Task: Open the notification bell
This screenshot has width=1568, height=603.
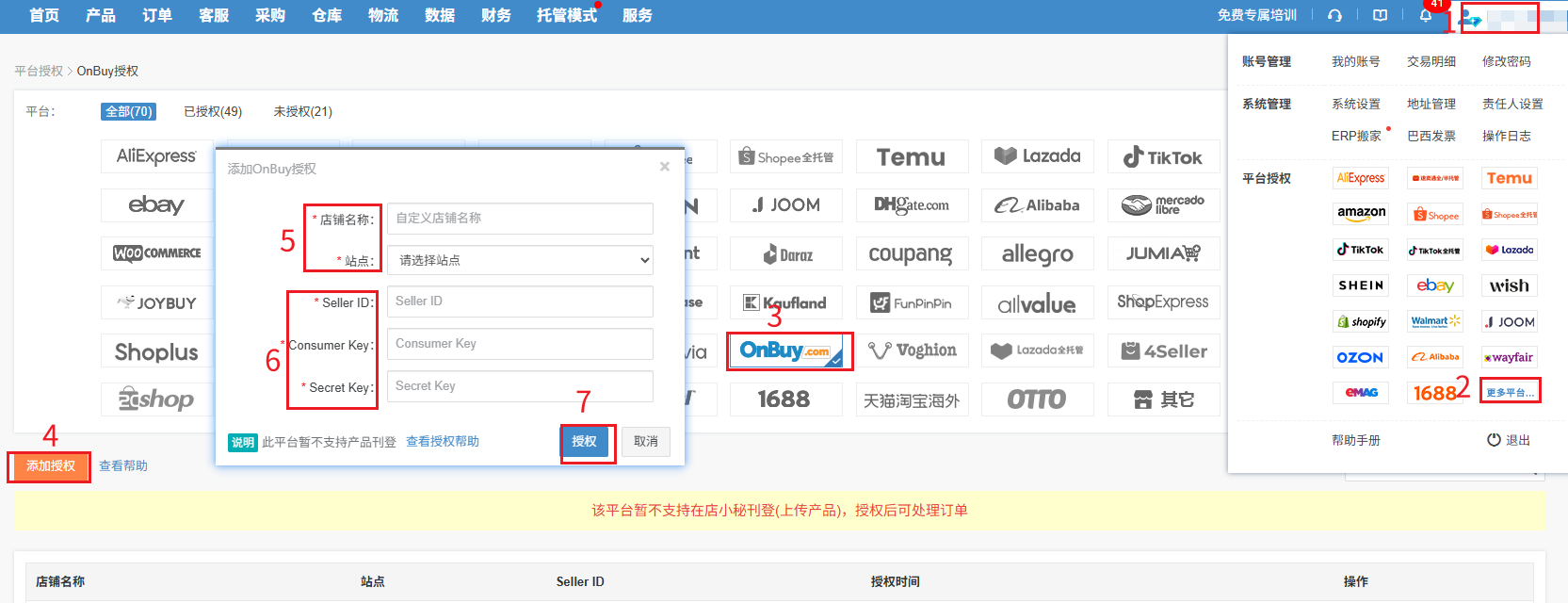Action: 1426,15
